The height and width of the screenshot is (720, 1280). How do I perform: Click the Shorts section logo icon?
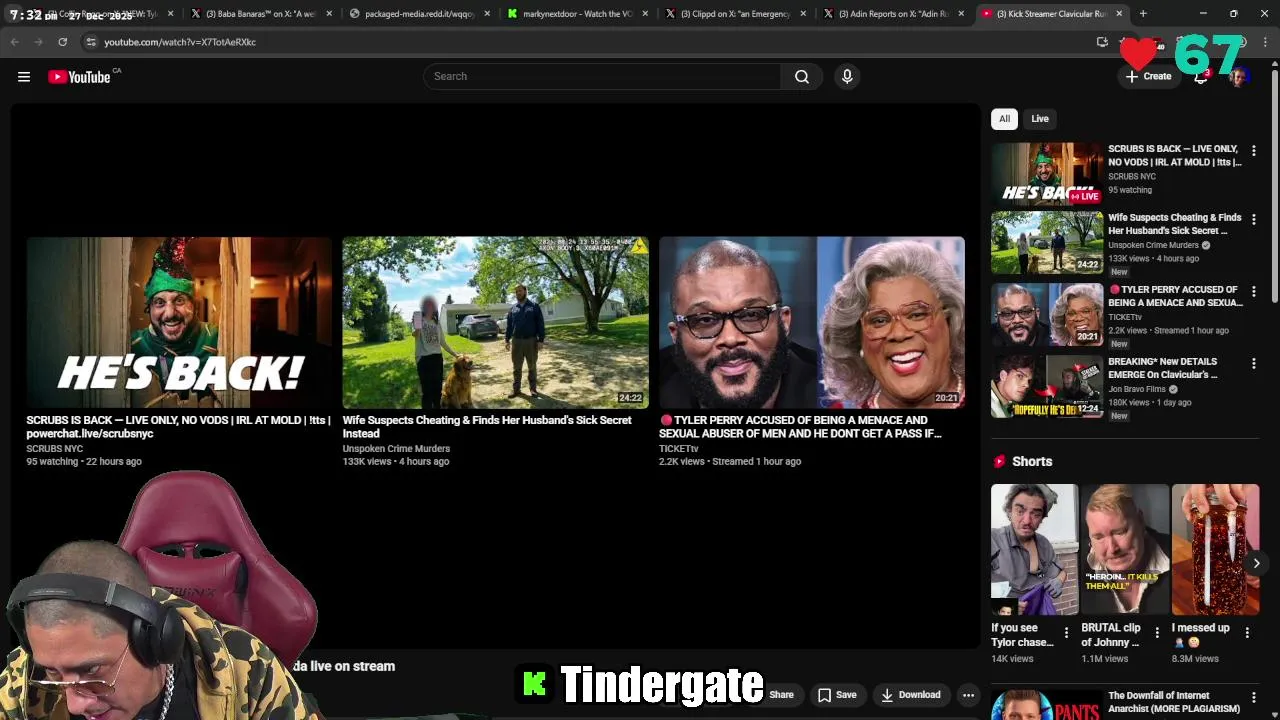tap(998, 461)
